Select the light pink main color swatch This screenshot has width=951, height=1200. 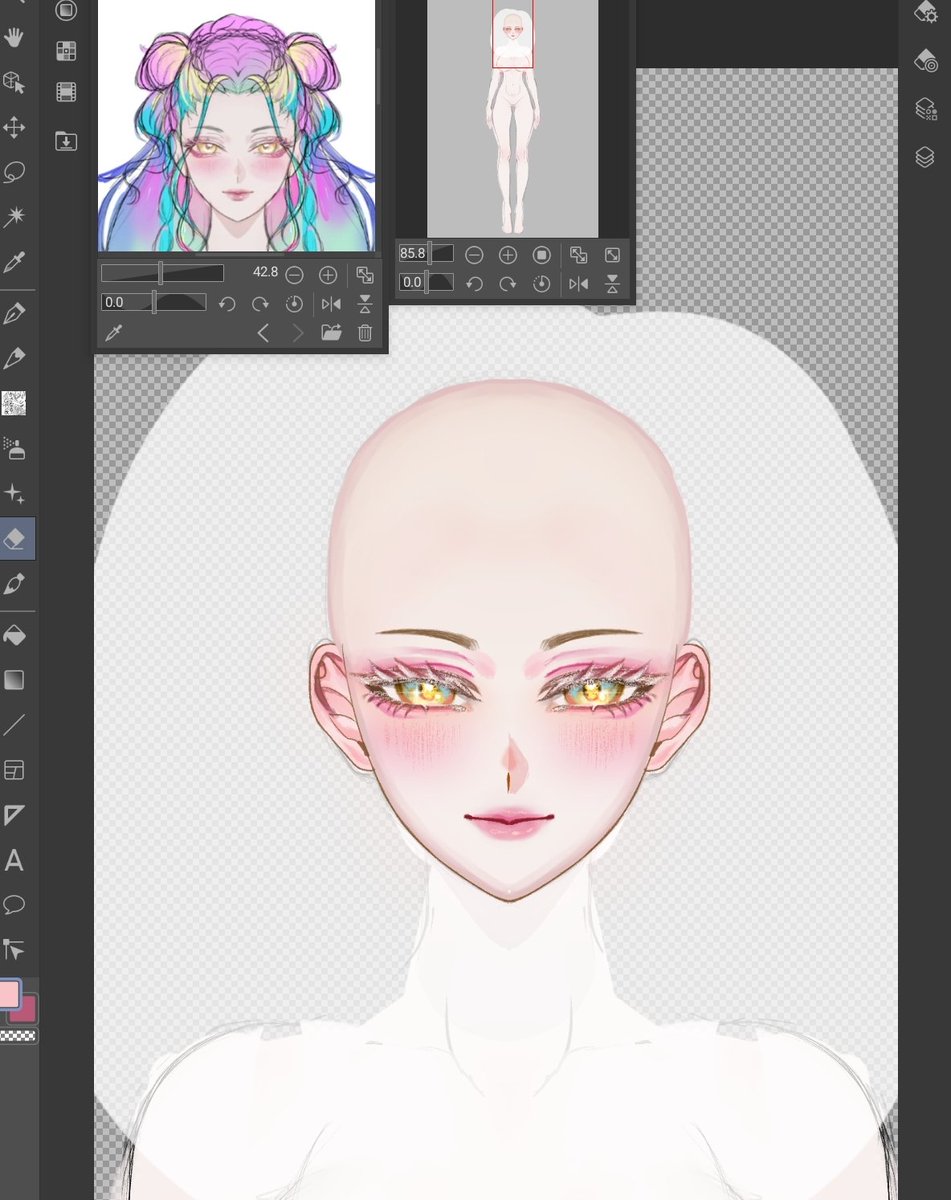click(x=9, y=995)
